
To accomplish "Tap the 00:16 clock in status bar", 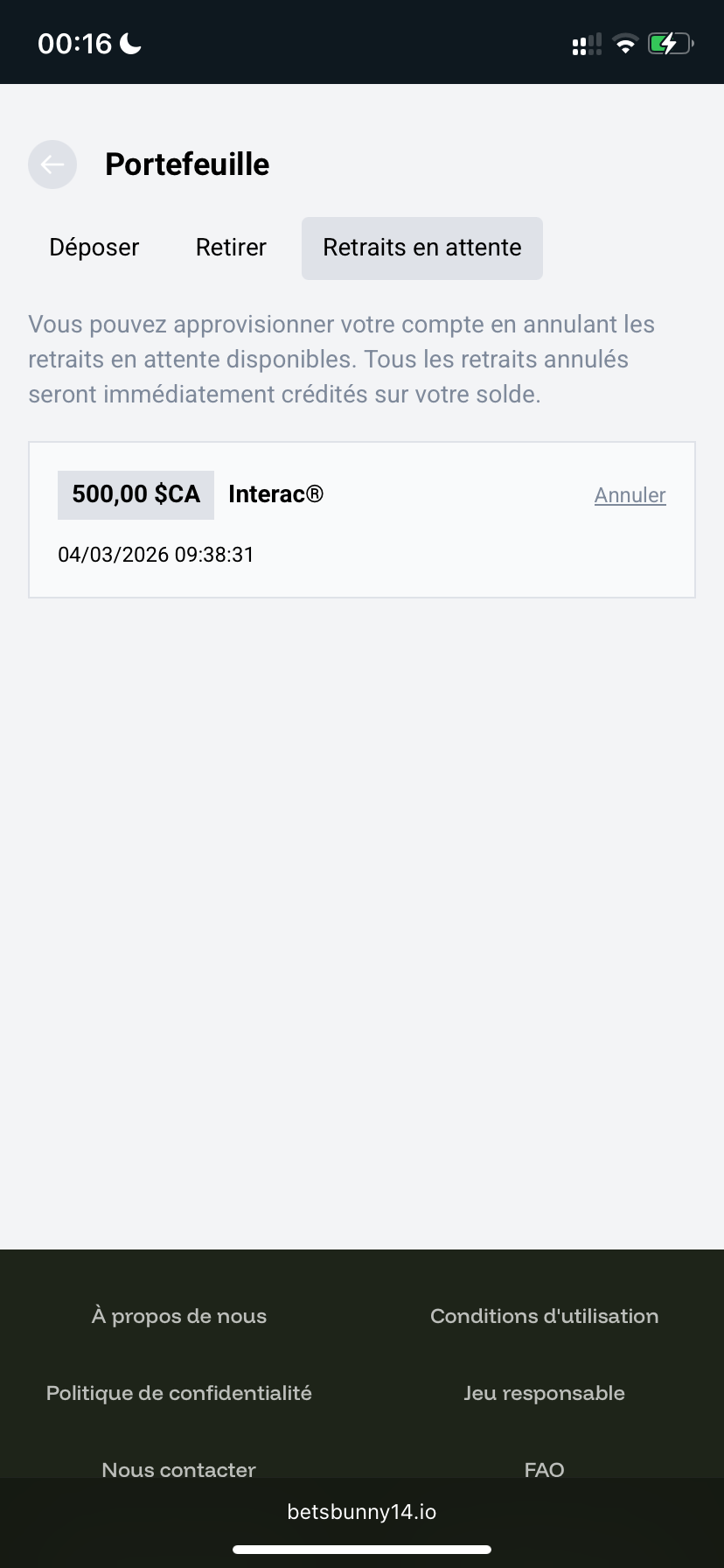I will coord(75,44).
